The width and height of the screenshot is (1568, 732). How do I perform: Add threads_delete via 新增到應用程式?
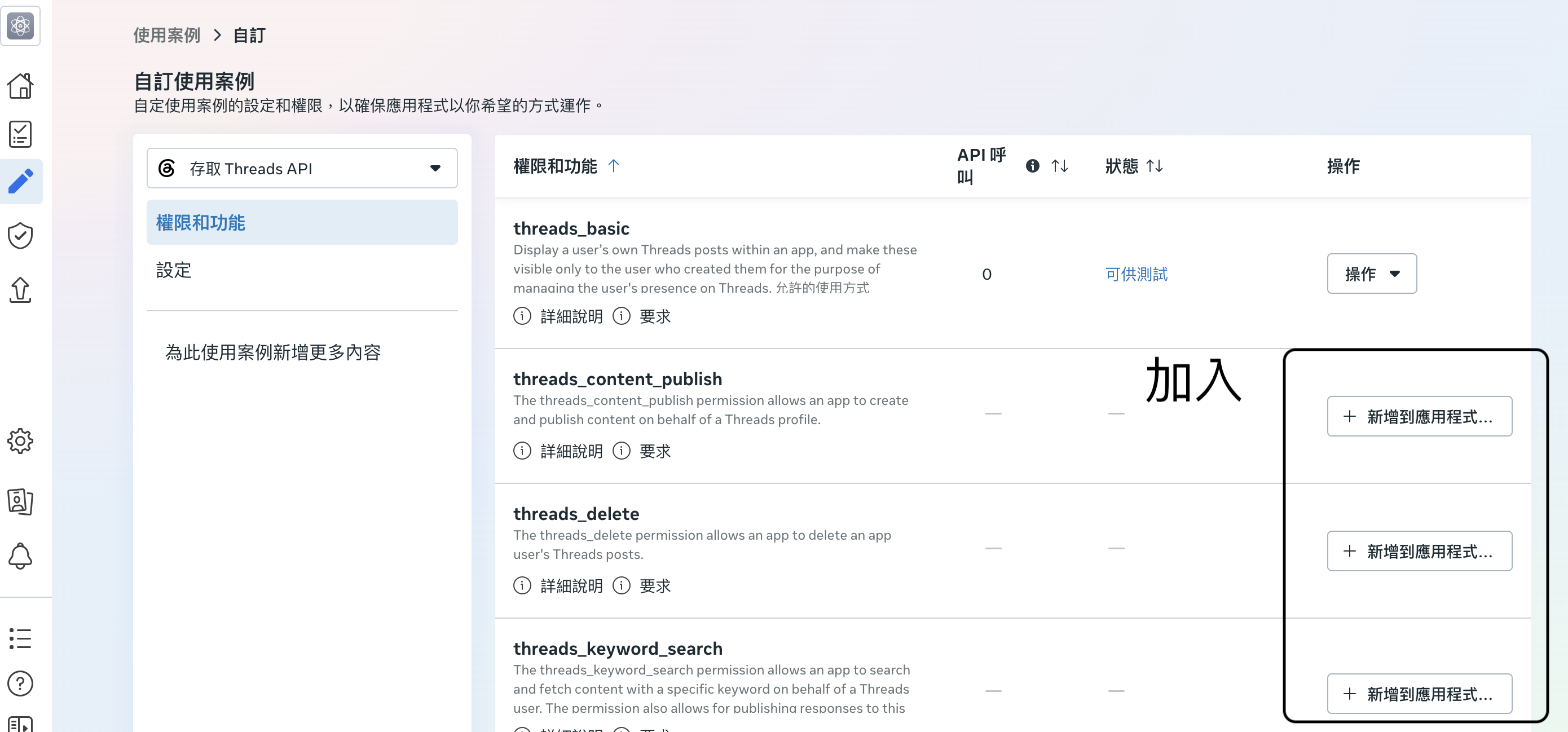point(1420,550)
